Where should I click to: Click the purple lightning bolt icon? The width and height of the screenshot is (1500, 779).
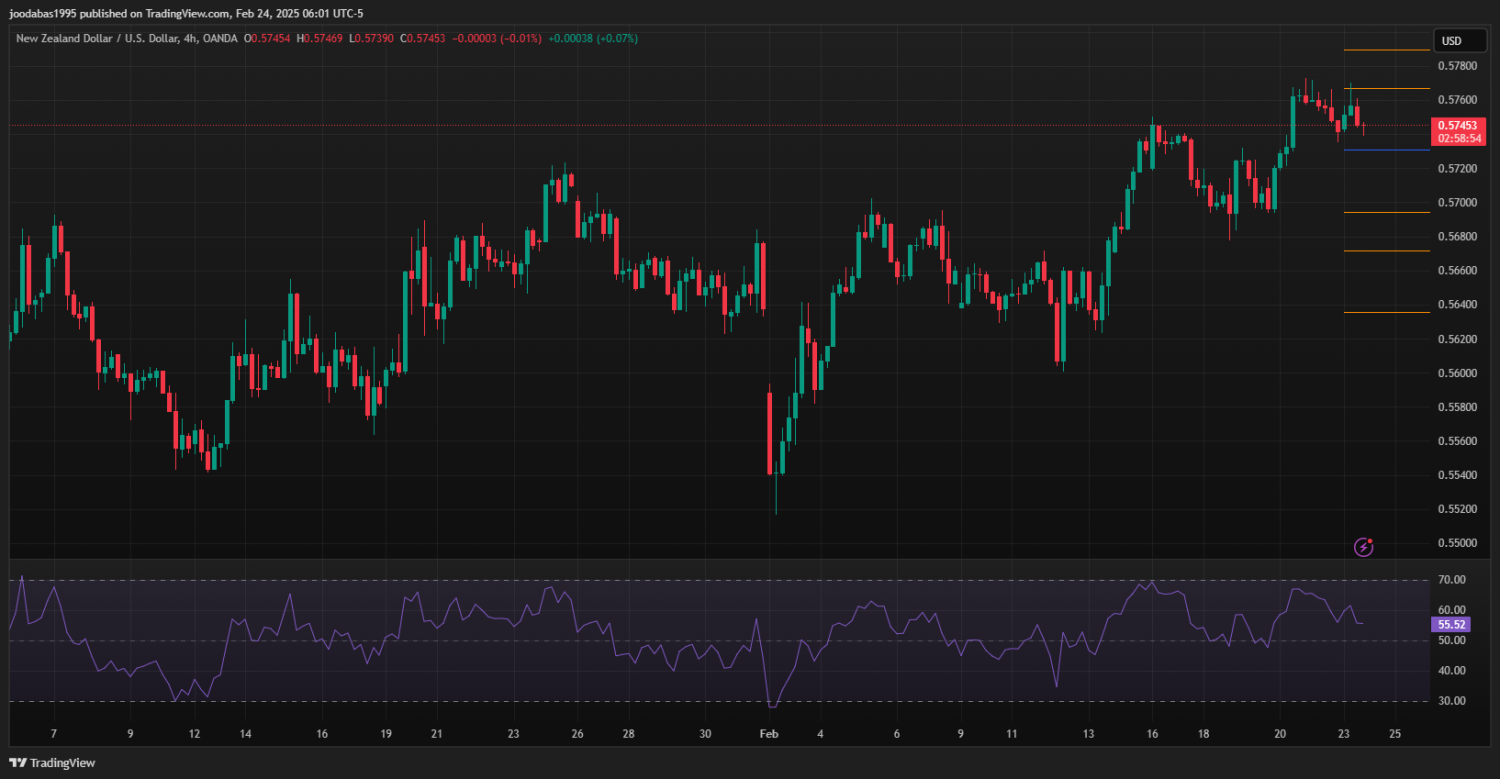[1364, 547]
